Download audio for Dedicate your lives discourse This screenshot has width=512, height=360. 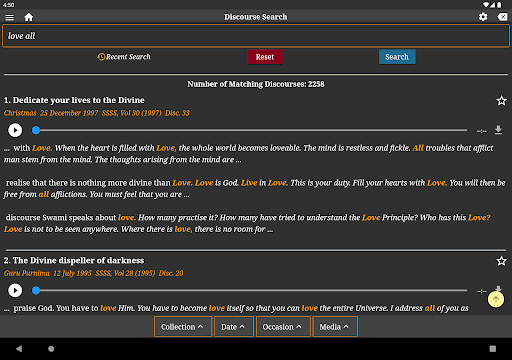498,130
